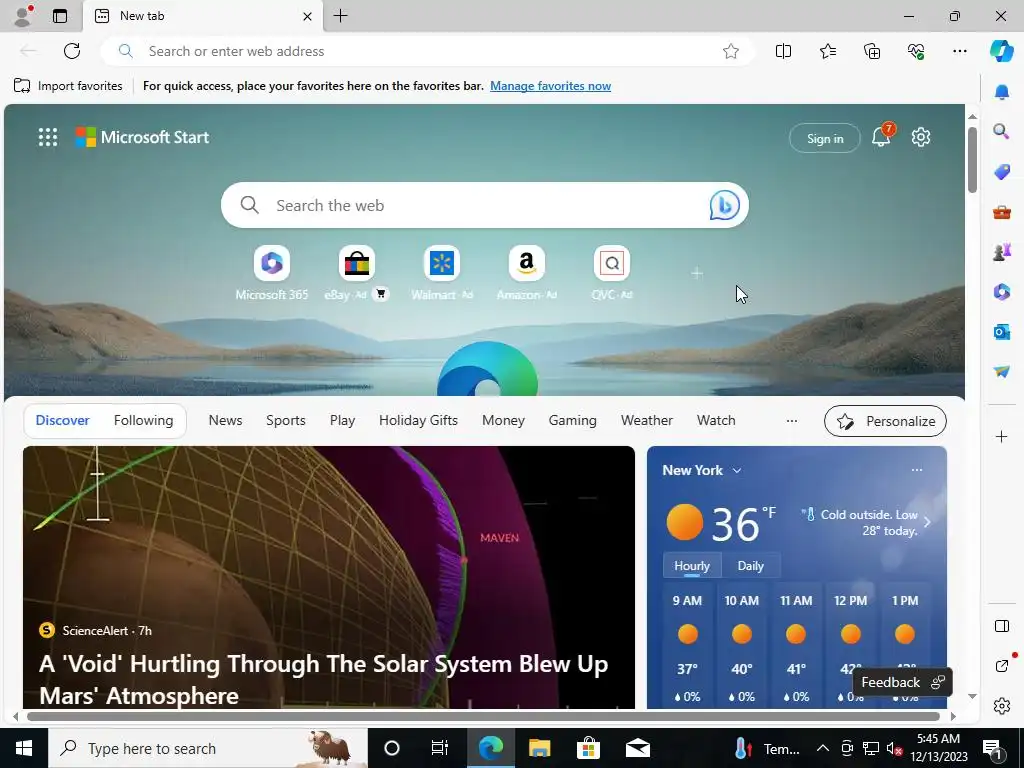
Task: Open the Money feed tab
Action: coord(503,421)
